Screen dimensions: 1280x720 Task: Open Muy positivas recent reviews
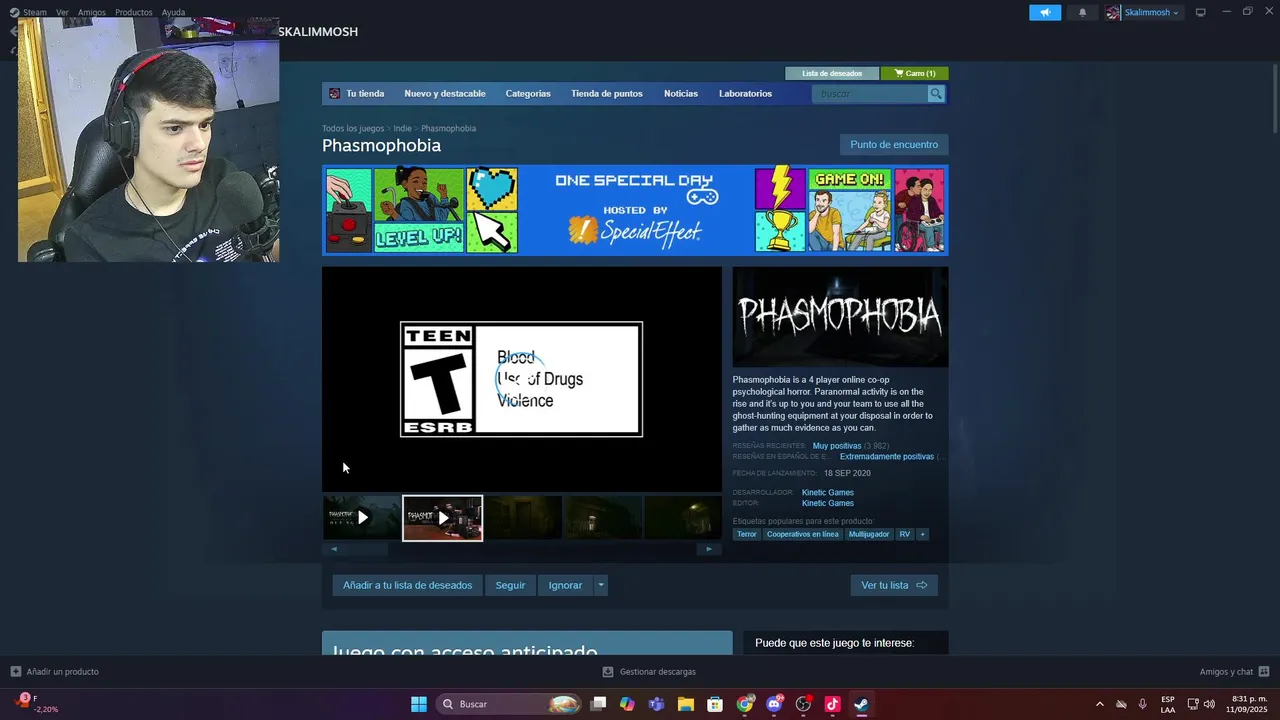coord(837,446)
